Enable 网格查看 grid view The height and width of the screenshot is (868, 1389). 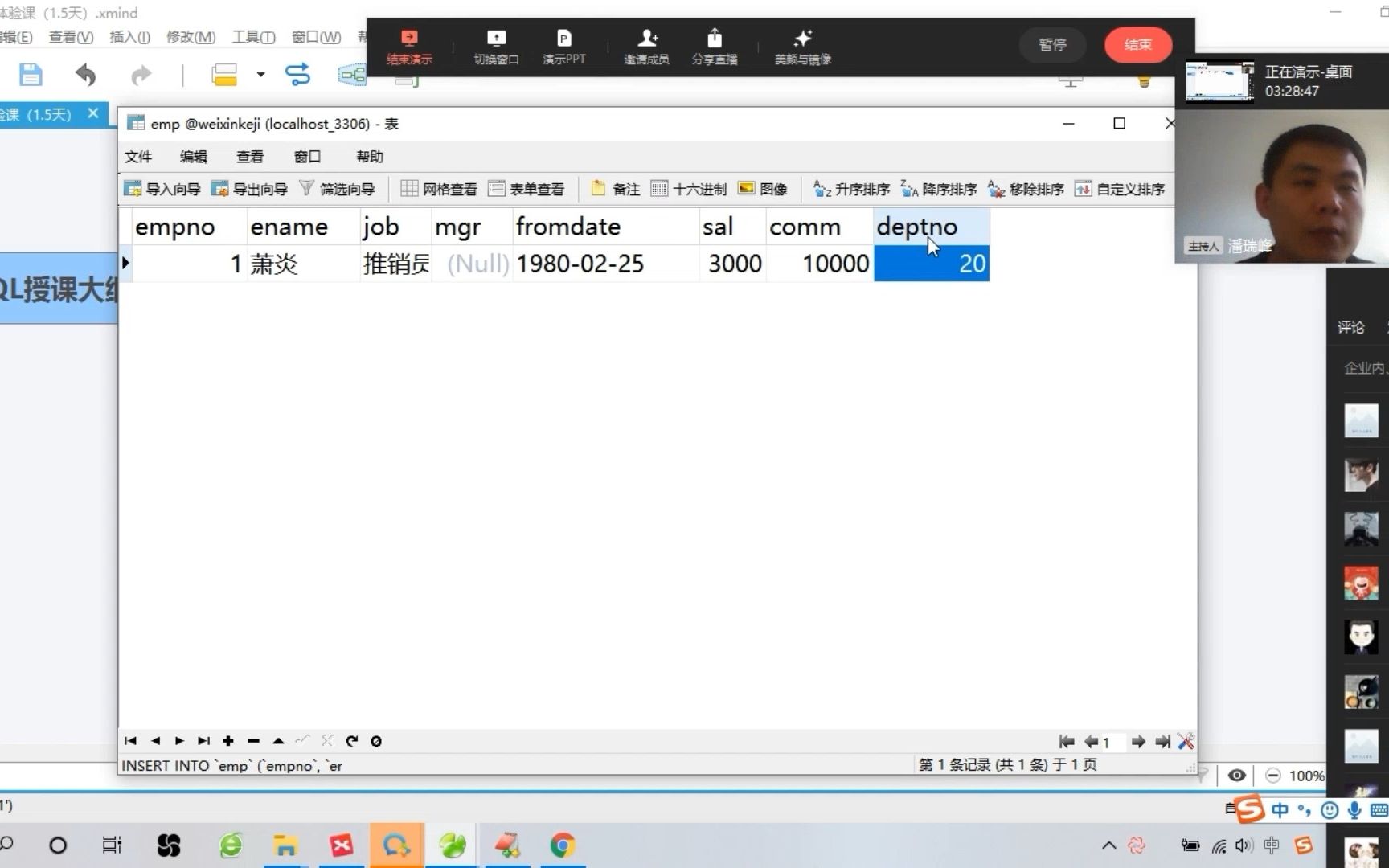point(438,189)
